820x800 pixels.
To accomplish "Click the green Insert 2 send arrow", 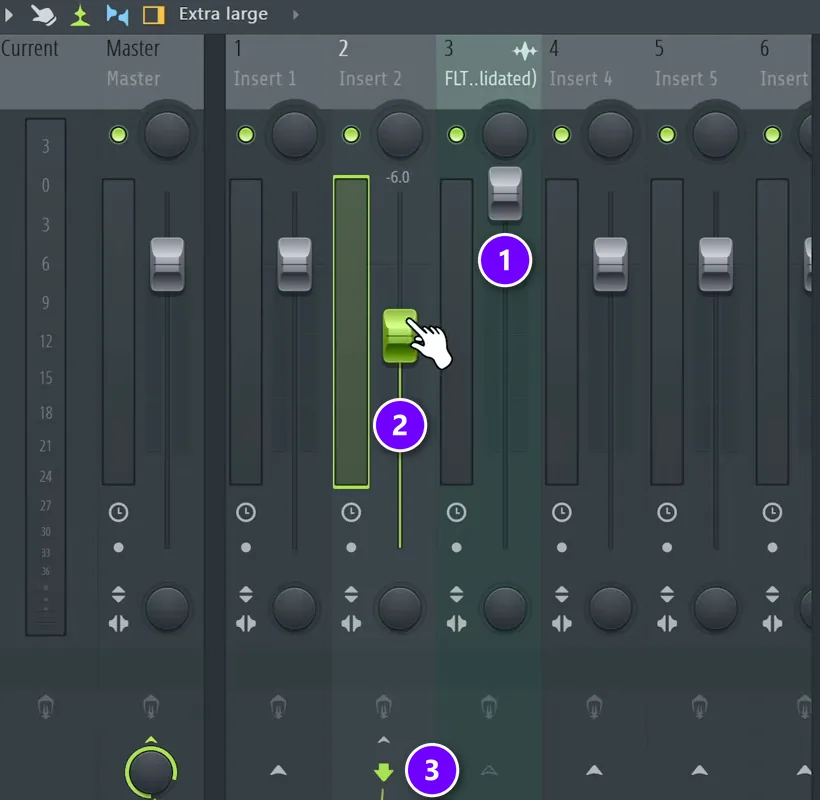I will pyautogui.click(x=383, y=772).
